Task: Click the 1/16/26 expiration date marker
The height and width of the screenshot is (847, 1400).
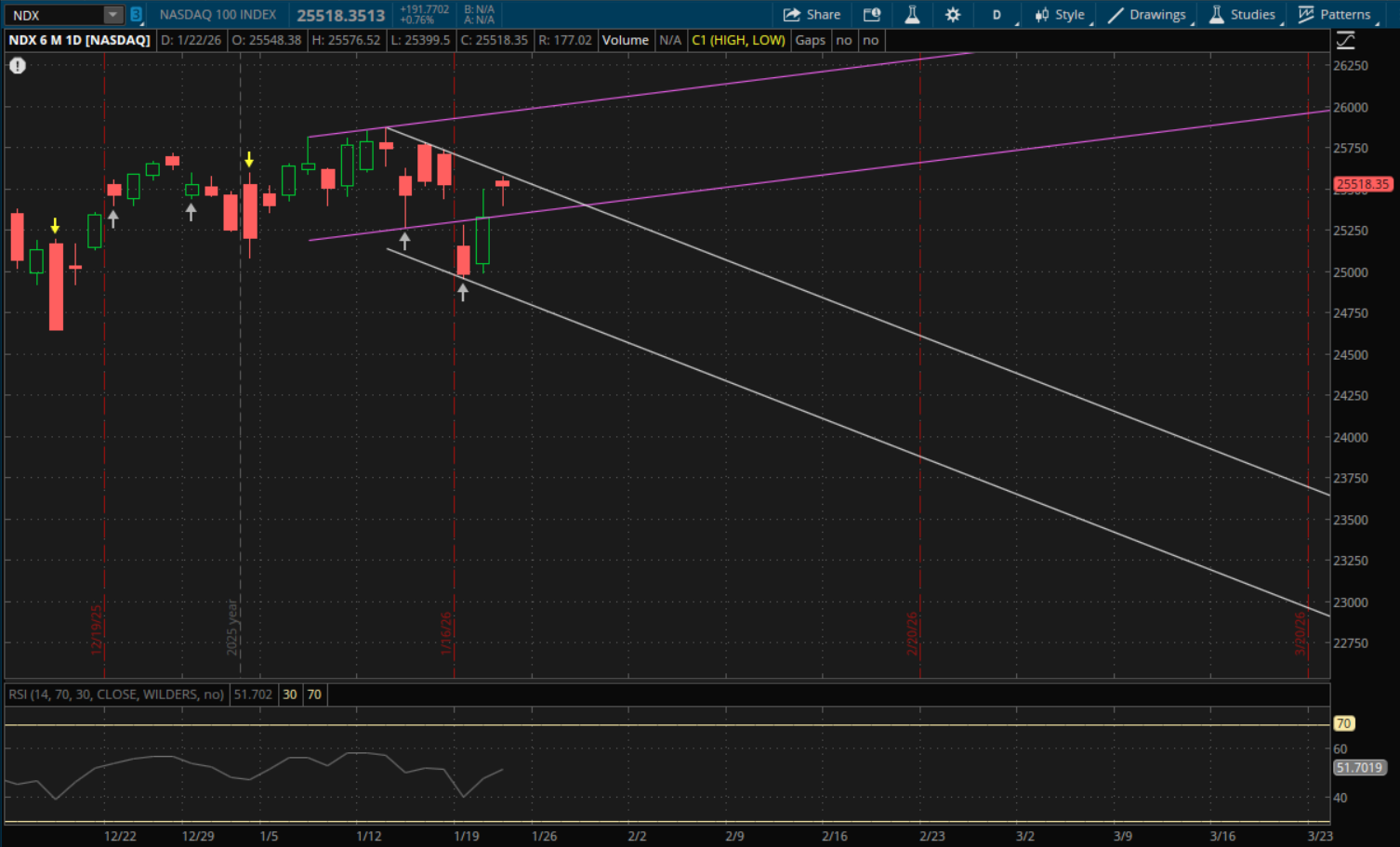Action: 446,632
